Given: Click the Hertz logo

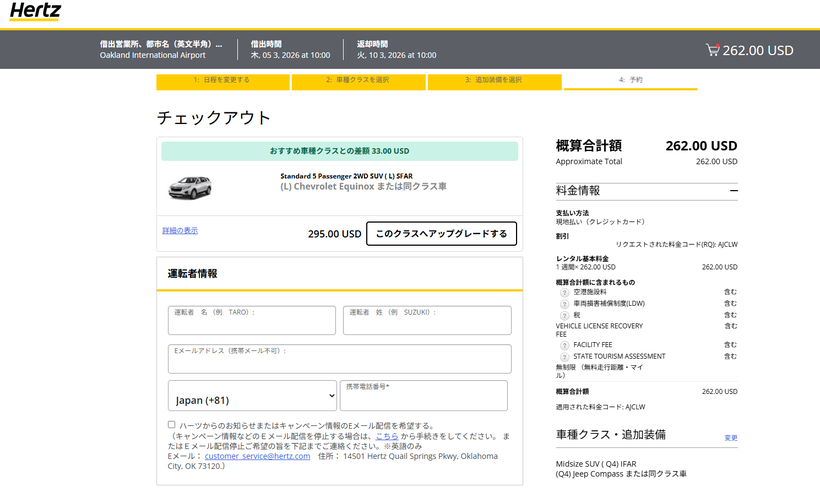Looking at the screenshot, I should (35, 13).
